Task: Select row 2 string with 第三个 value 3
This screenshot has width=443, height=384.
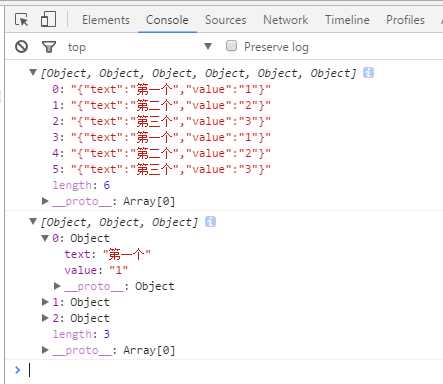Action: point(161,121)
